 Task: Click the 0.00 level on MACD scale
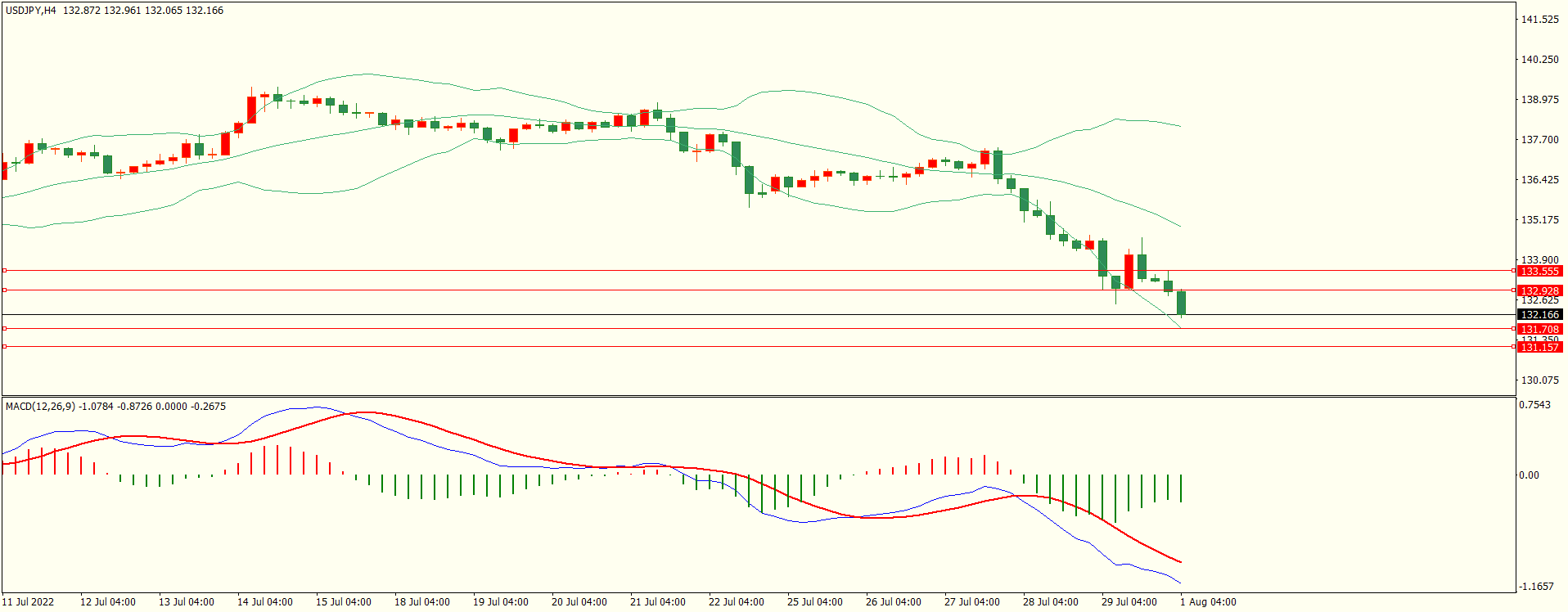pyautogui.click(x=1529, y=475)
